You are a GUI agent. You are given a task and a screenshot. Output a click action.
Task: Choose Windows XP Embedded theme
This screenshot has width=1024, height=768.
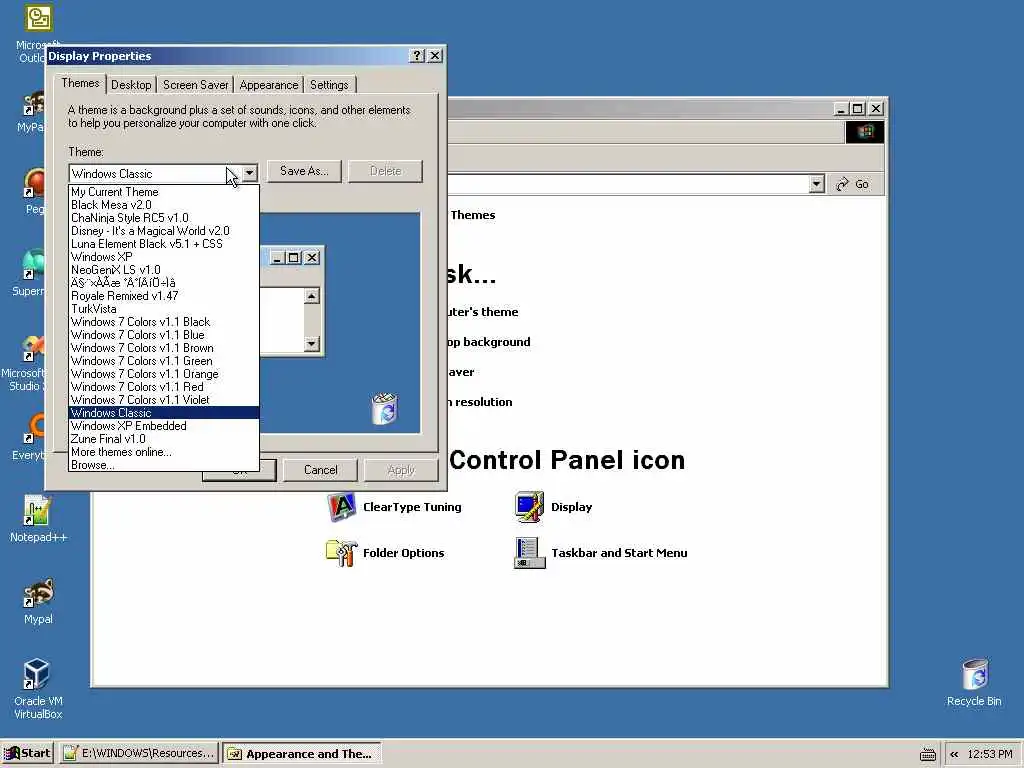tap(164, 426)
